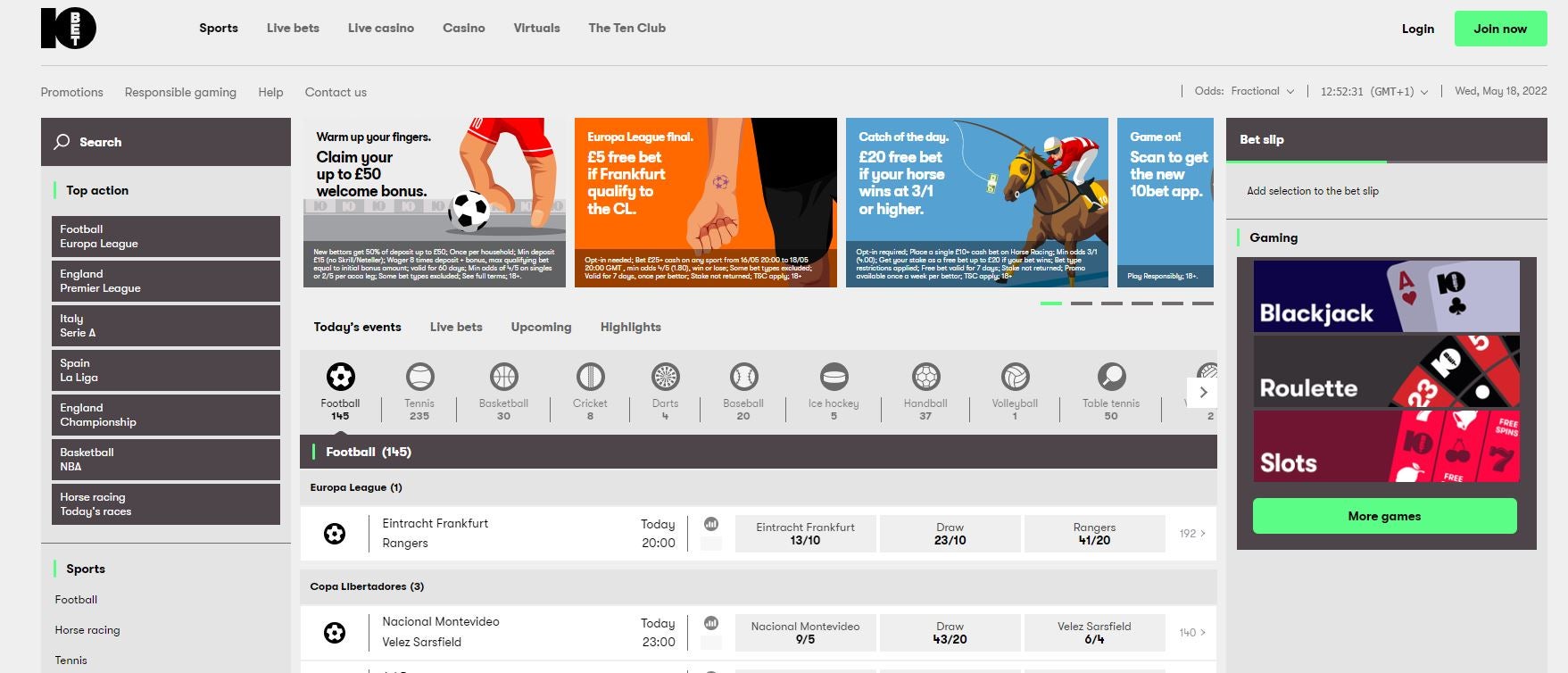Expand 192 more markets for Frankfurt match

click(x=1192, y=534)
